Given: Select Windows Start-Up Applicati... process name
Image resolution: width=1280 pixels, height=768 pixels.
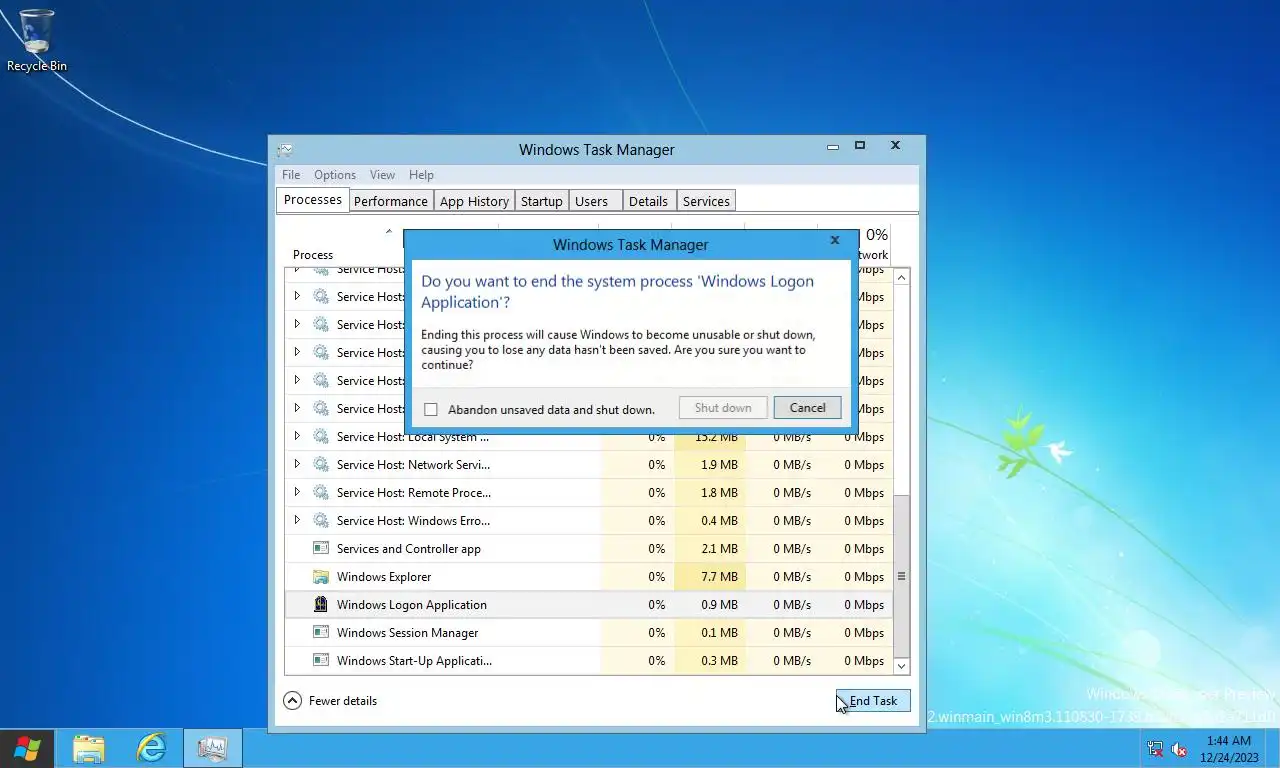Looking at the screenshot, I should pos(414,660).
